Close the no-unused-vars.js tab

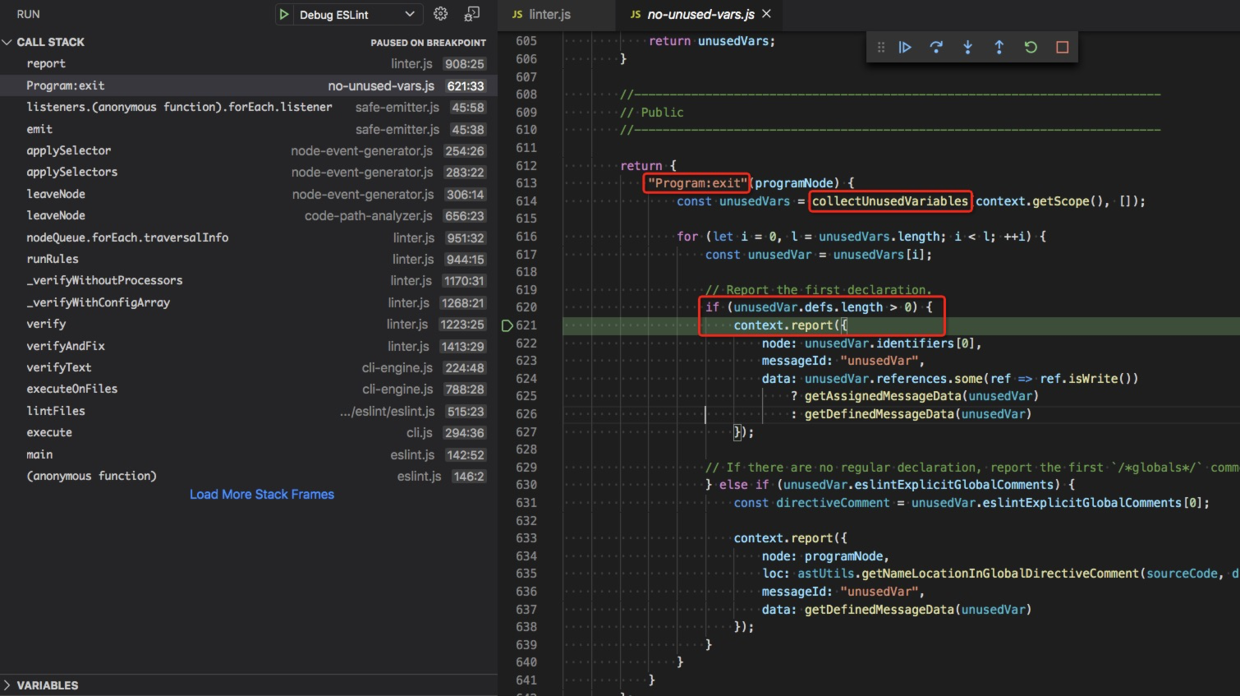[x=765, y=15]
